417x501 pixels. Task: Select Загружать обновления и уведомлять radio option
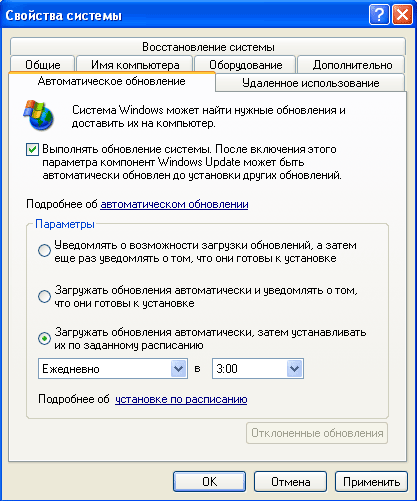(x=44, y=296)
